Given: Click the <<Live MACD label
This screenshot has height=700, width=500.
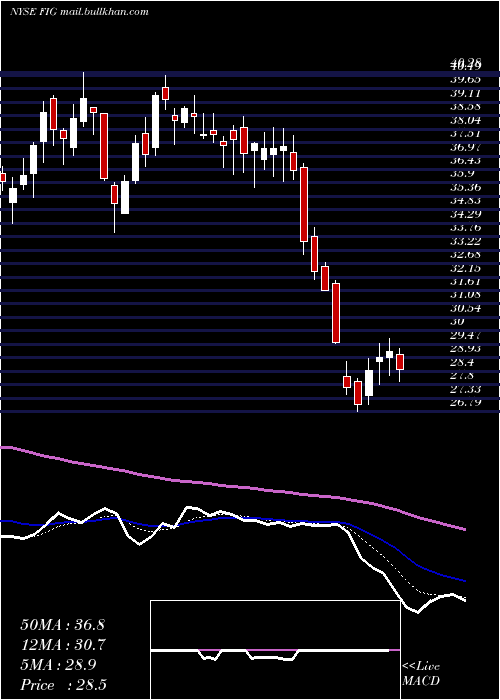Looking at the screenshot, I should pyautogui.click(x=421, y=674).
